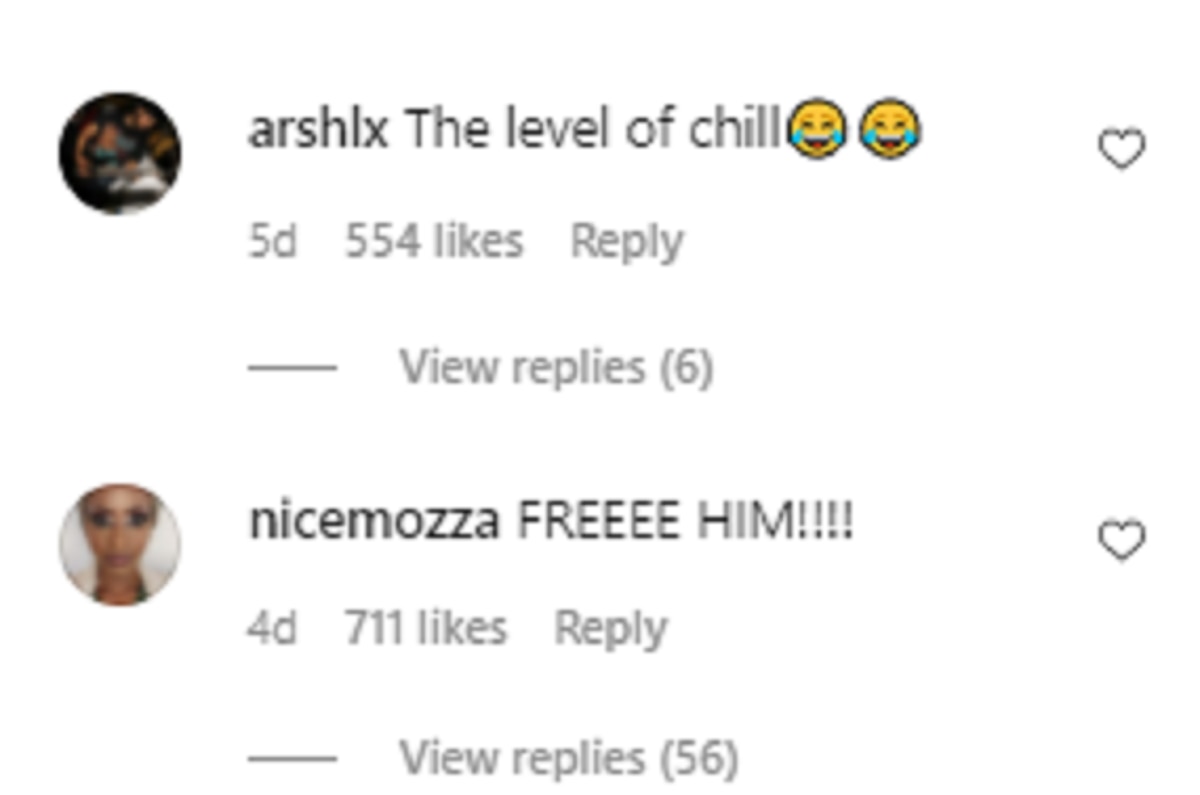Expand View replies (56)

click(x=569, y=758)
